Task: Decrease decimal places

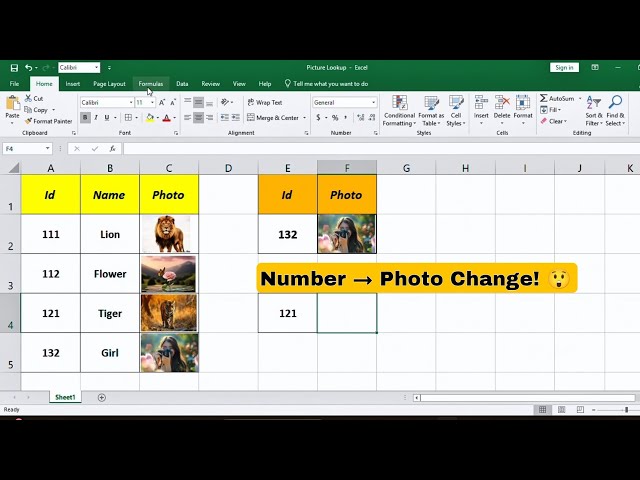Action: click(x=372, y=118)
